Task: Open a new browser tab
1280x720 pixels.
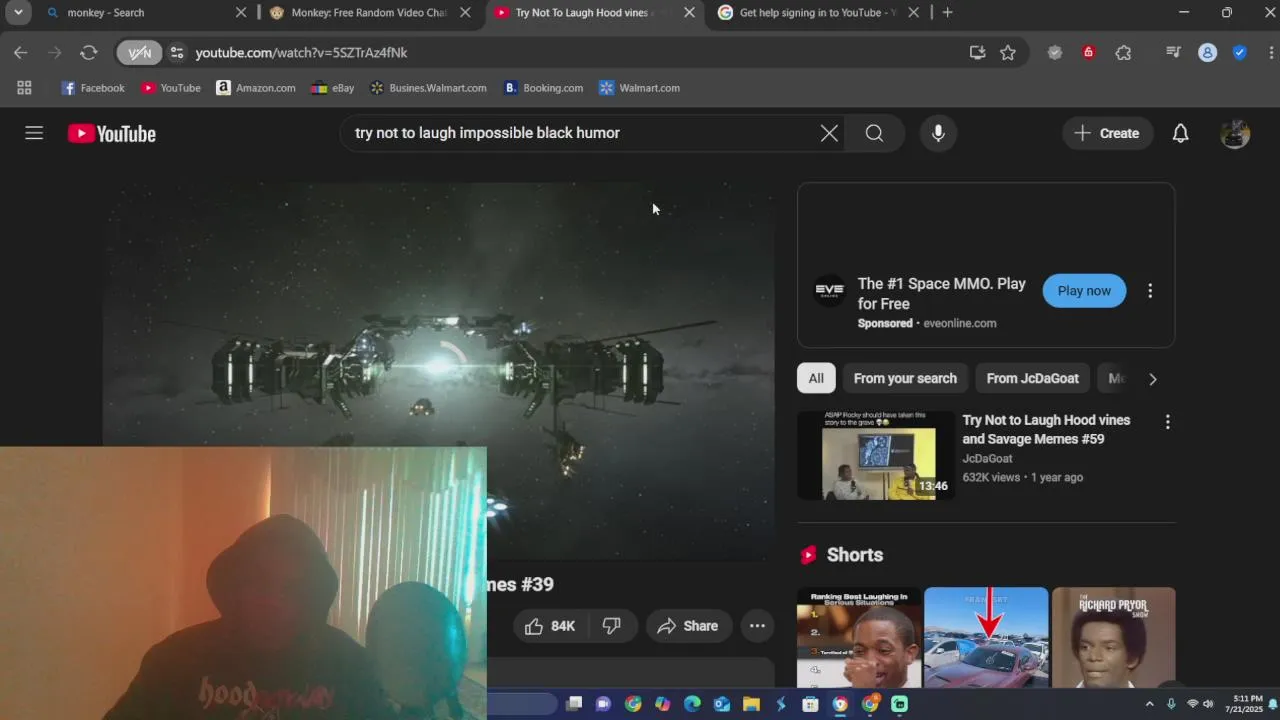Action: pyautogui.click(x=947, y=12)
